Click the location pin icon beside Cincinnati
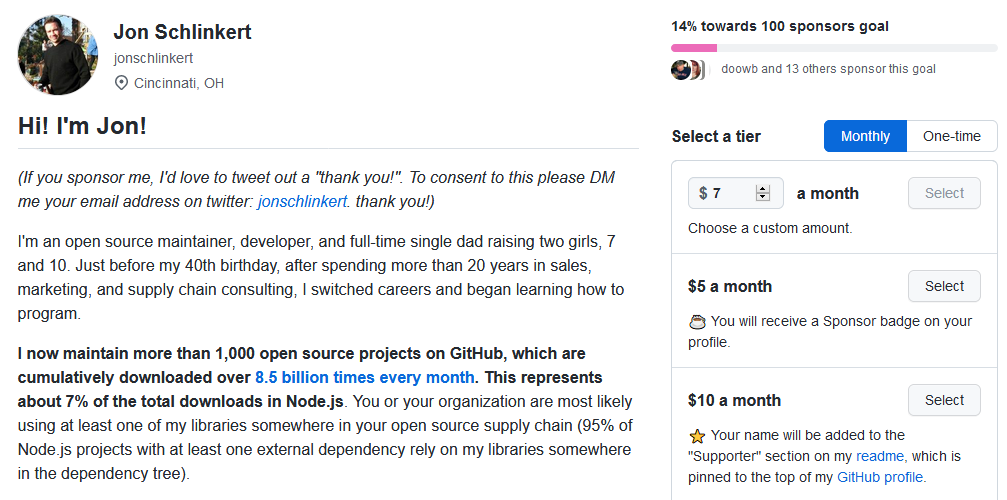Screen dimensions: 1007x500 pyautogui.click(x=121, y=83)
